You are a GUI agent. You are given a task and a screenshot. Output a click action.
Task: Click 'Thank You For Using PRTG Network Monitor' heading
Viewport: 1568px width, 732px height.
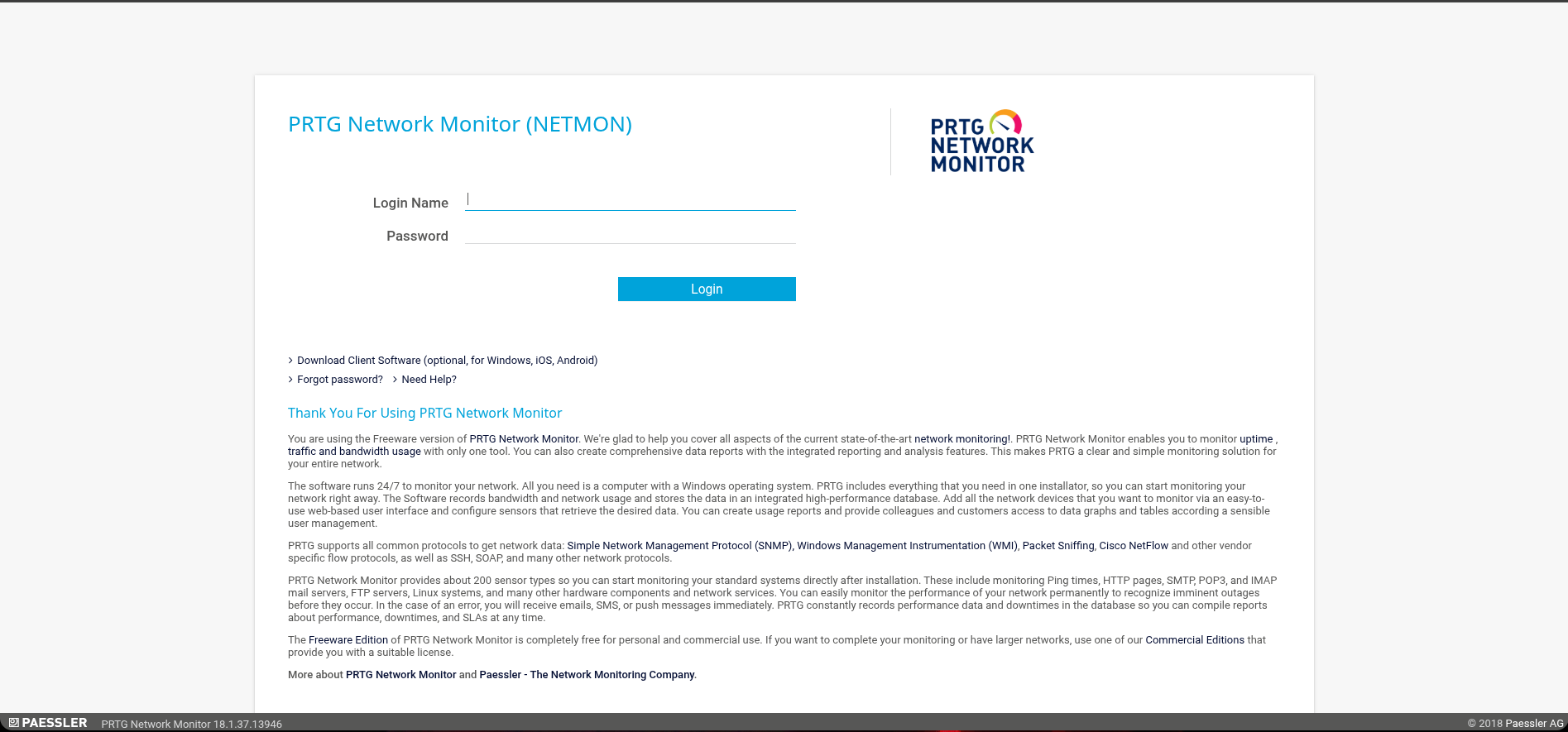(x=424, y=413)
